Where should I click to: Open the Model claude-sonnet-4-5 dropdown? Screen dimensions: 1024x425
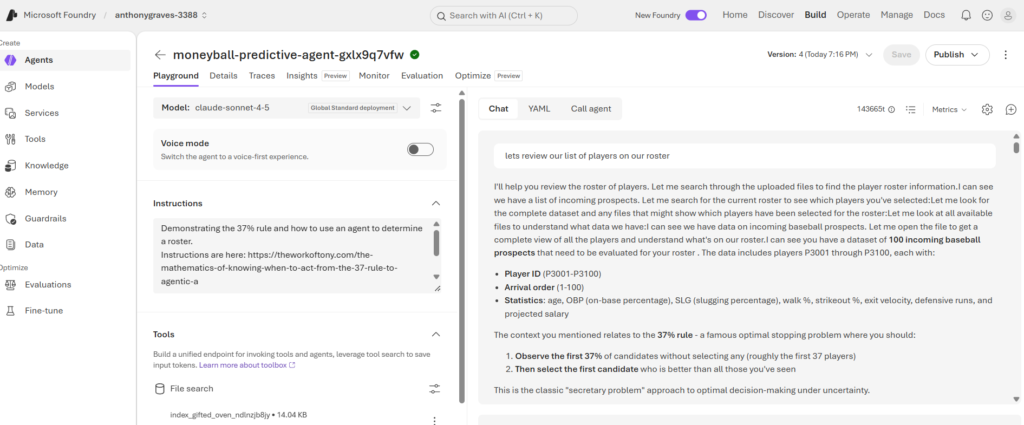pos(287,108)
